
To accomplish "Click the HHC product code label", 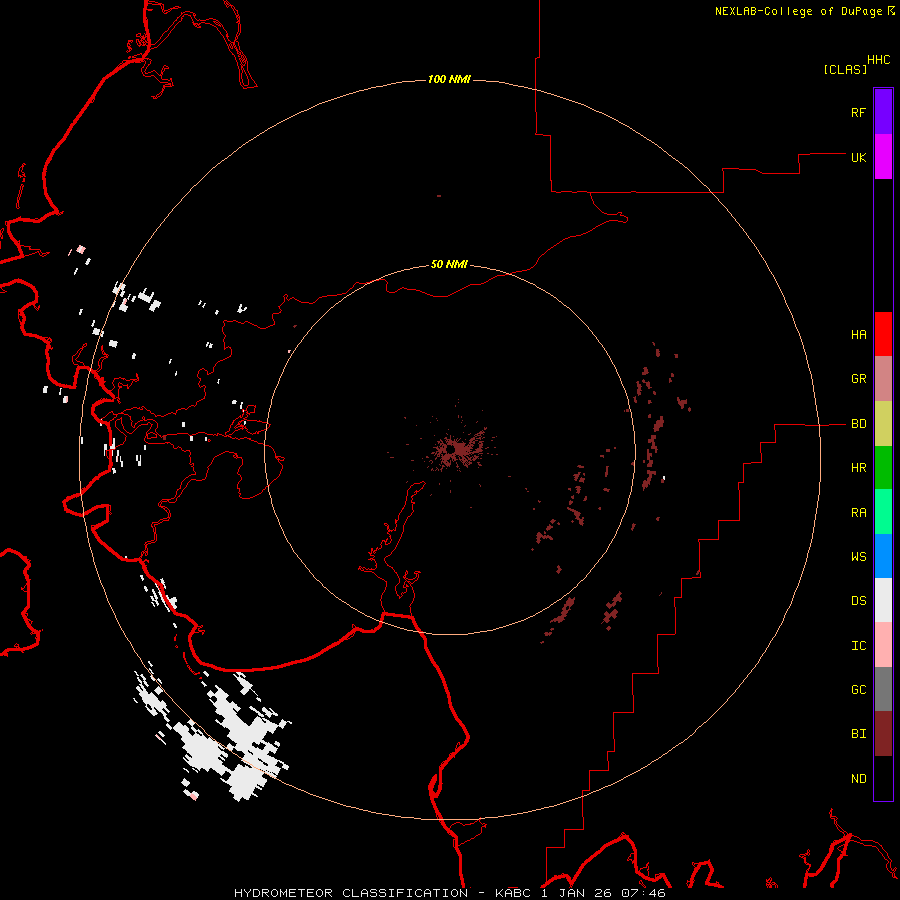I will click(x=878, y=60).
